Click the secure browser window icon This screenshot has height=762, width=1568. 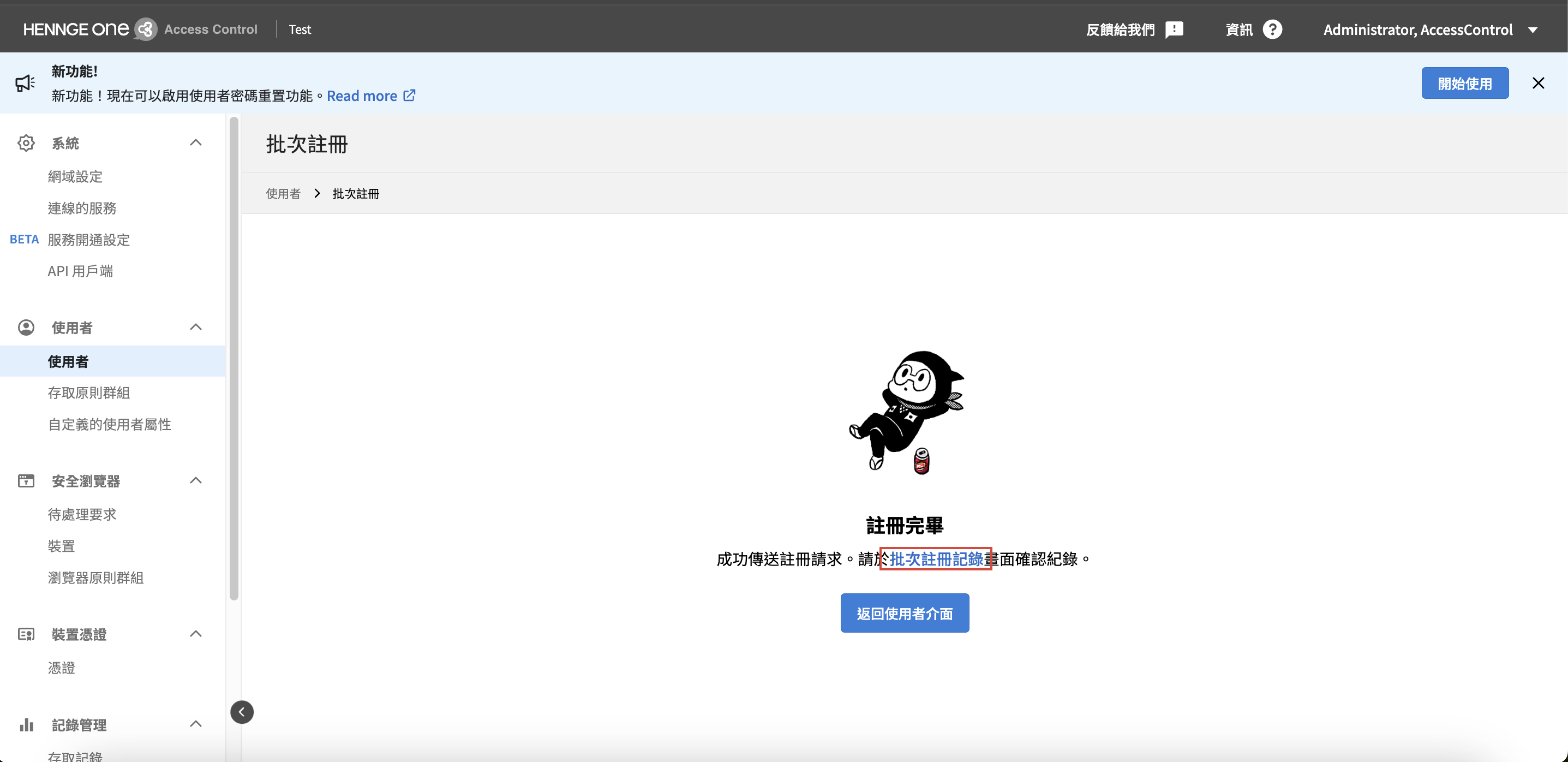[26, 480]
